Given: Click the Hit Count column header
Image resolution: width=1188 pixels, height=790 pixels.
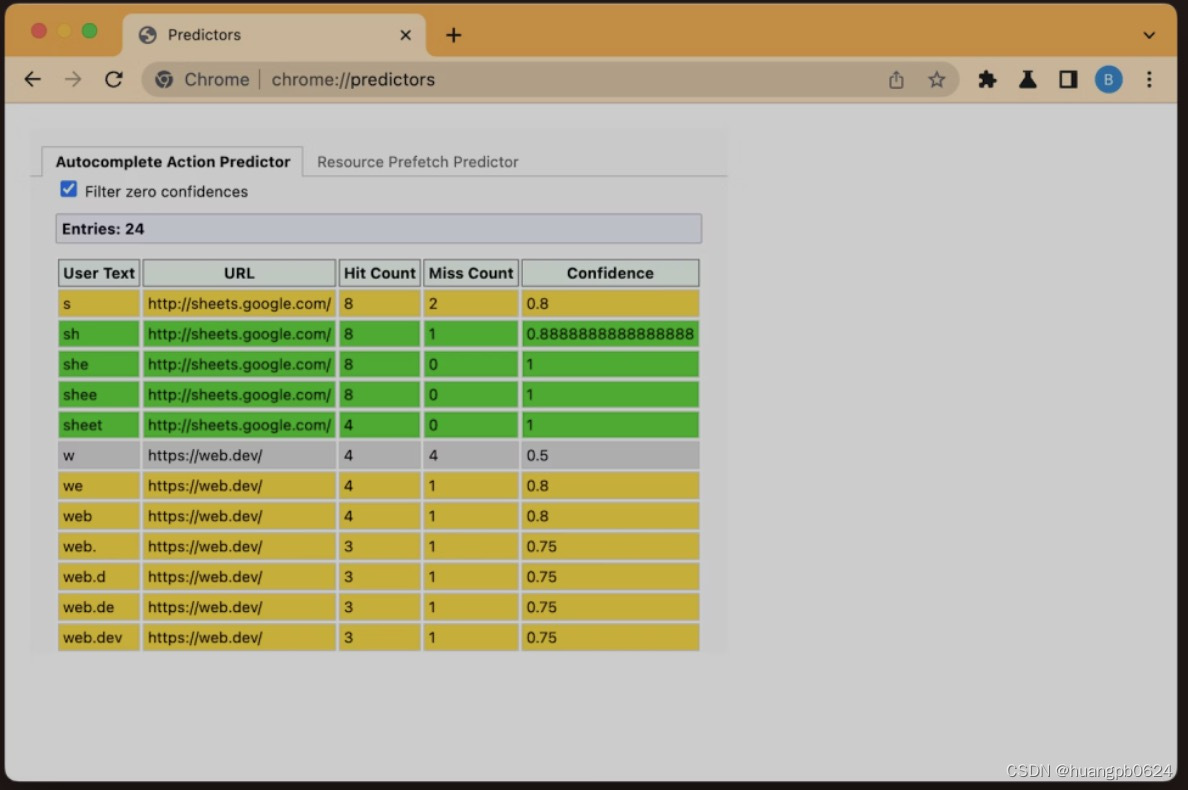Looking at the screenshot, I should click(x=380, y=273).
